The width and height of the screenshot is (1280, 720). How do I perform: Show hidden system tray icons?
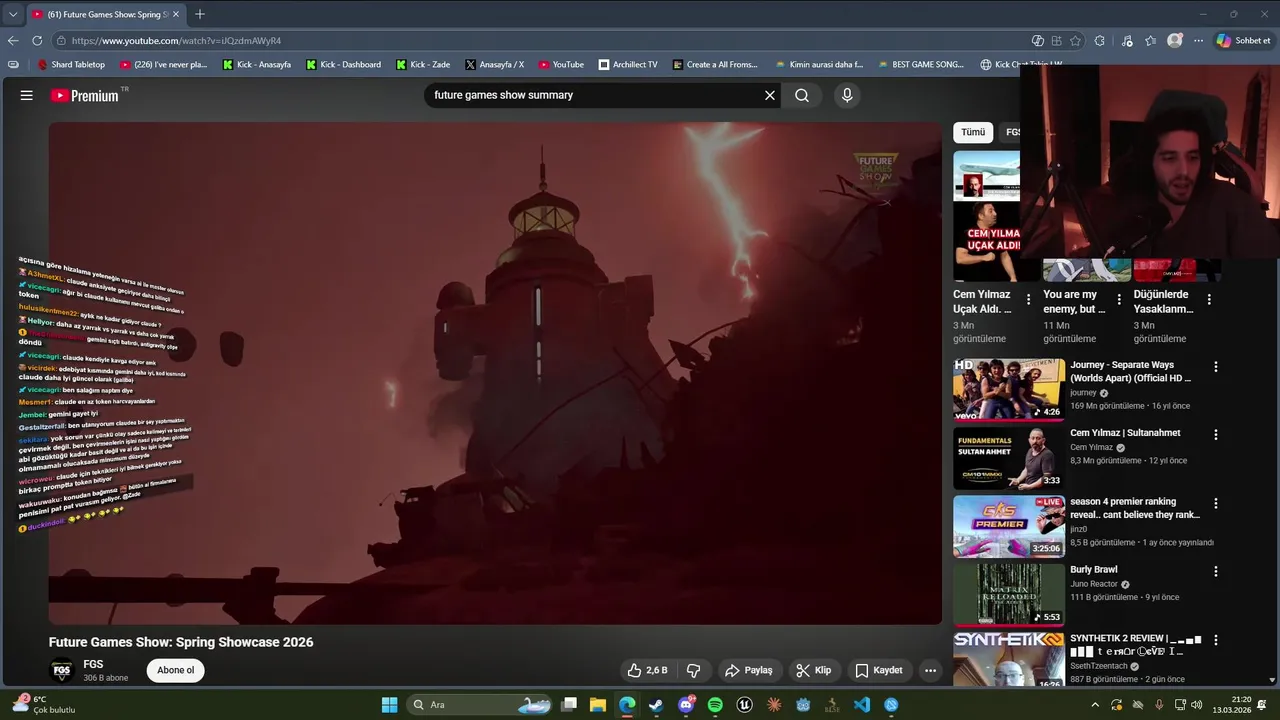pyautogui.click(x=1095, y=705)
